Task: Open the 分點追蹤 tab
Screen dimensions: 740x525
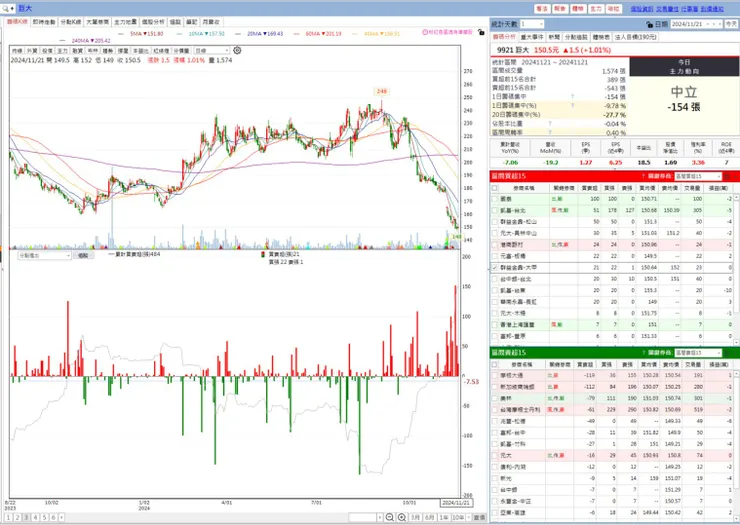Action: 576,37
